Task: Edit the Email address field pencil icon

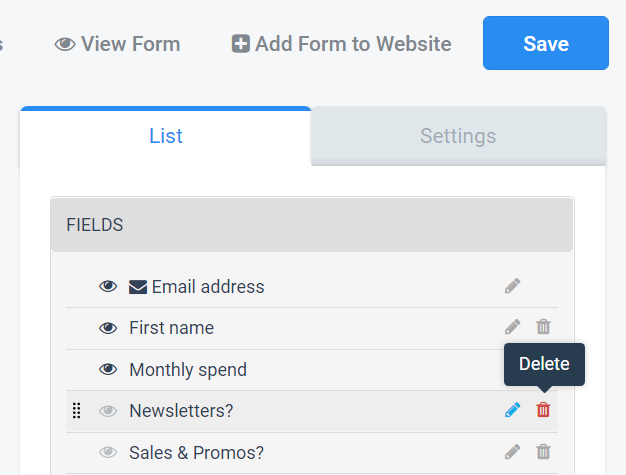Action: (x=512, y=286)
